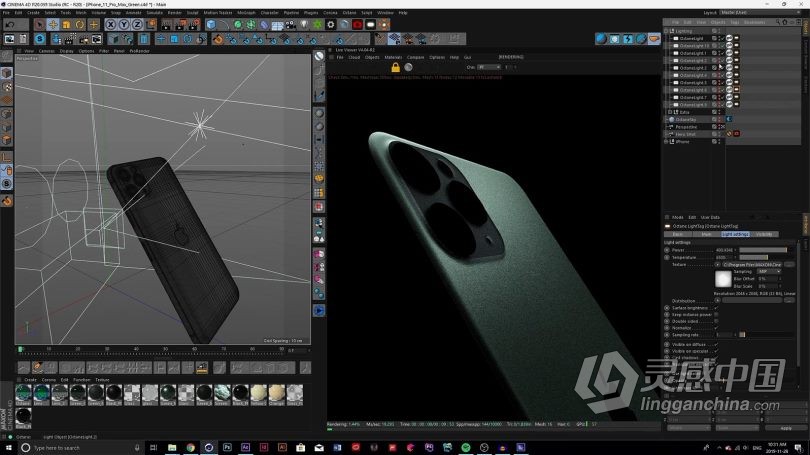Screen dimensions: 810x455
Task: Open the File menu
Action: (x=6, y=12)
